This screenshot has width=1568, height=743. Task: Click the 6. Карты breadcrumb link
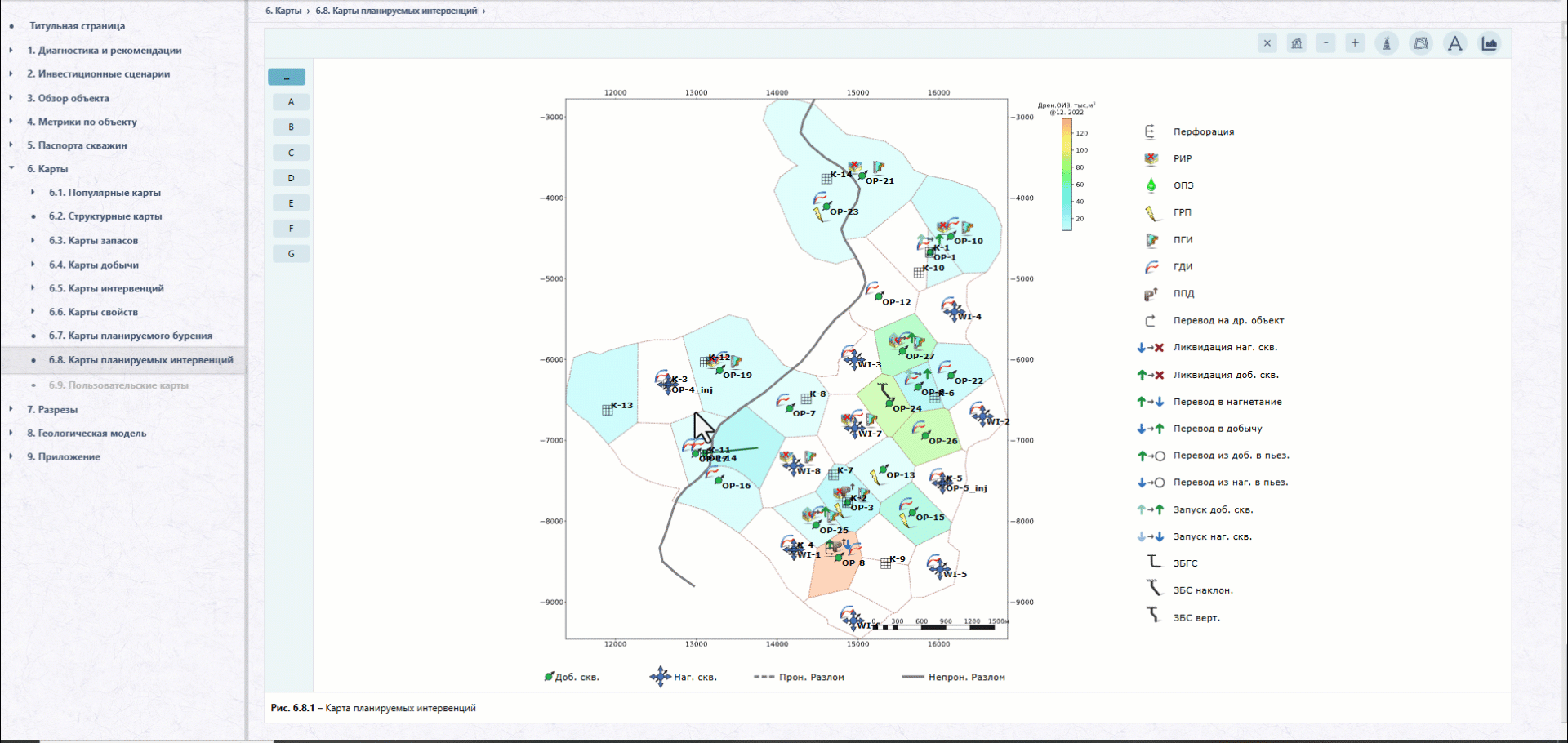click(283, 11)
